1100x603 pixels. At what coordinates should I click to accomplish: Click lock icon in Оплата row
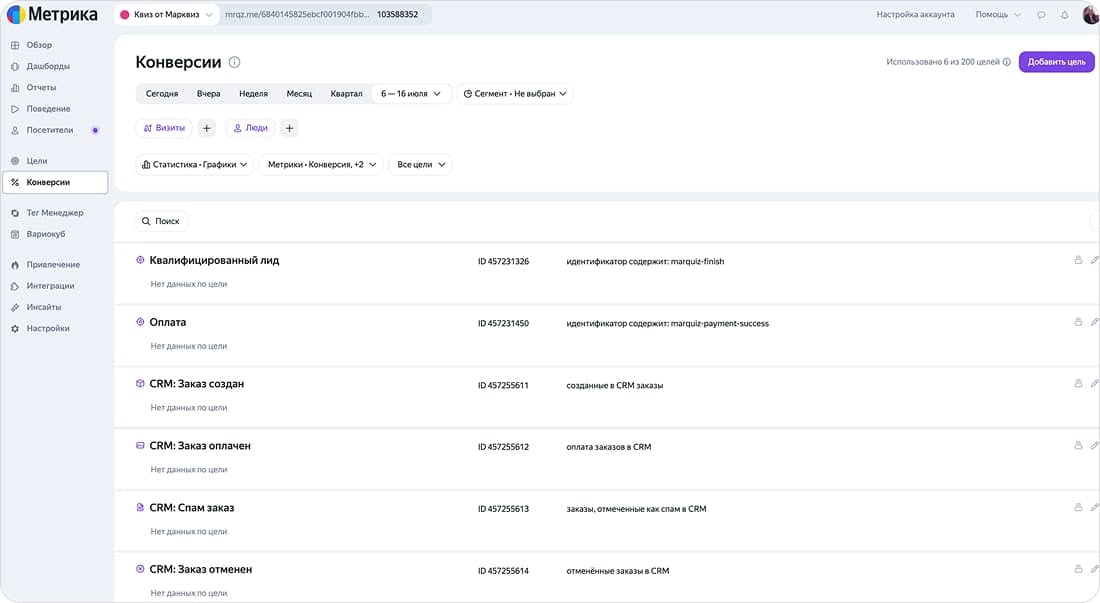coord(1078,322)
